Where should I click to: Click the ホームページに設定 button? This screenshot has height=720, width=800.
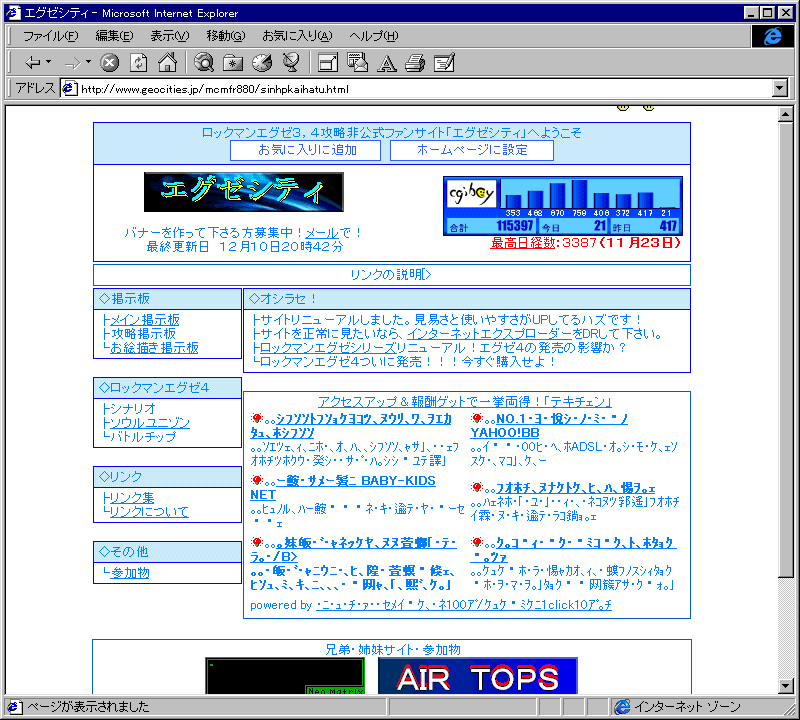point(472,150)
